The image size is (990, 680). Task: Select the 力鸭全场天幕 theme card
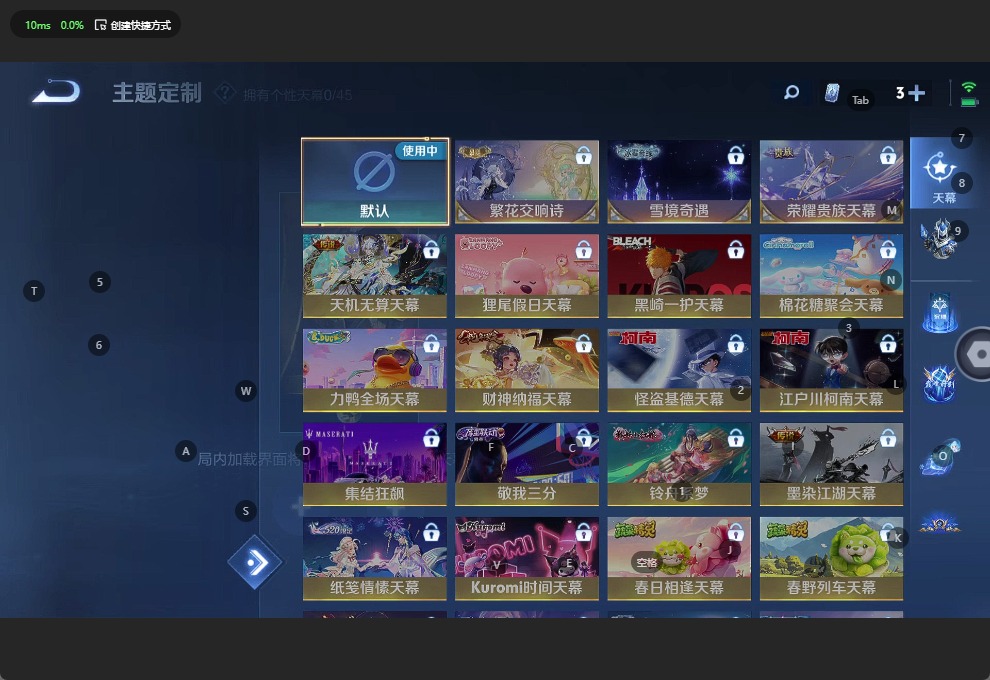coord(374,370)
